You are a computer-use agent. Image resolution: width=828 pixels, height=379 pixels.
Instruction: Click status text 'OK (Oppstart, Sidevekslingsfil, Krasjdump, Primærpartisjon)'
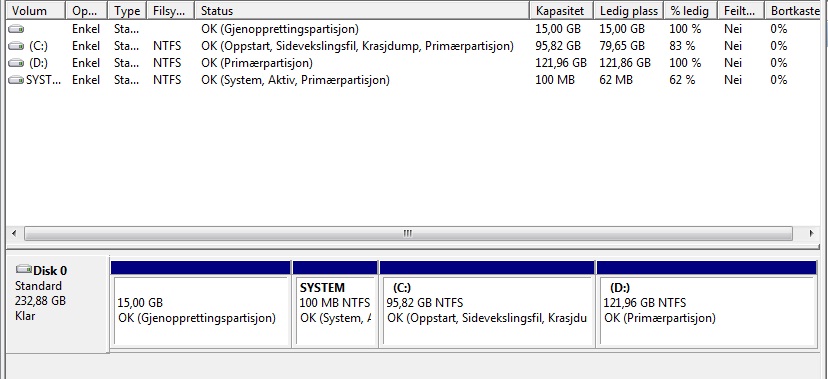point(357,46)
